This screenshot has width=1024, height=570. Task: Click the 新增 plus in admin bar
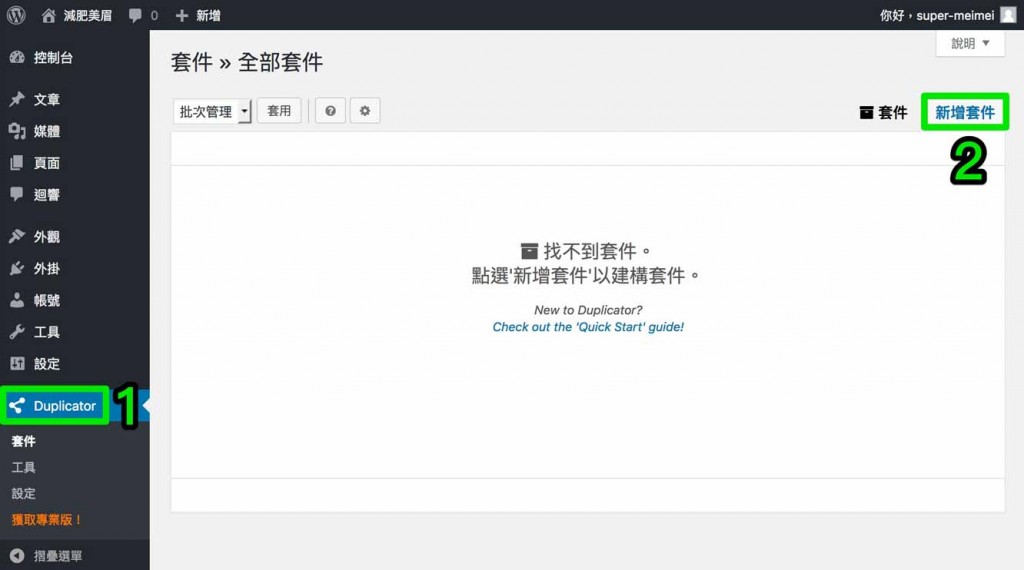(199, 15)
